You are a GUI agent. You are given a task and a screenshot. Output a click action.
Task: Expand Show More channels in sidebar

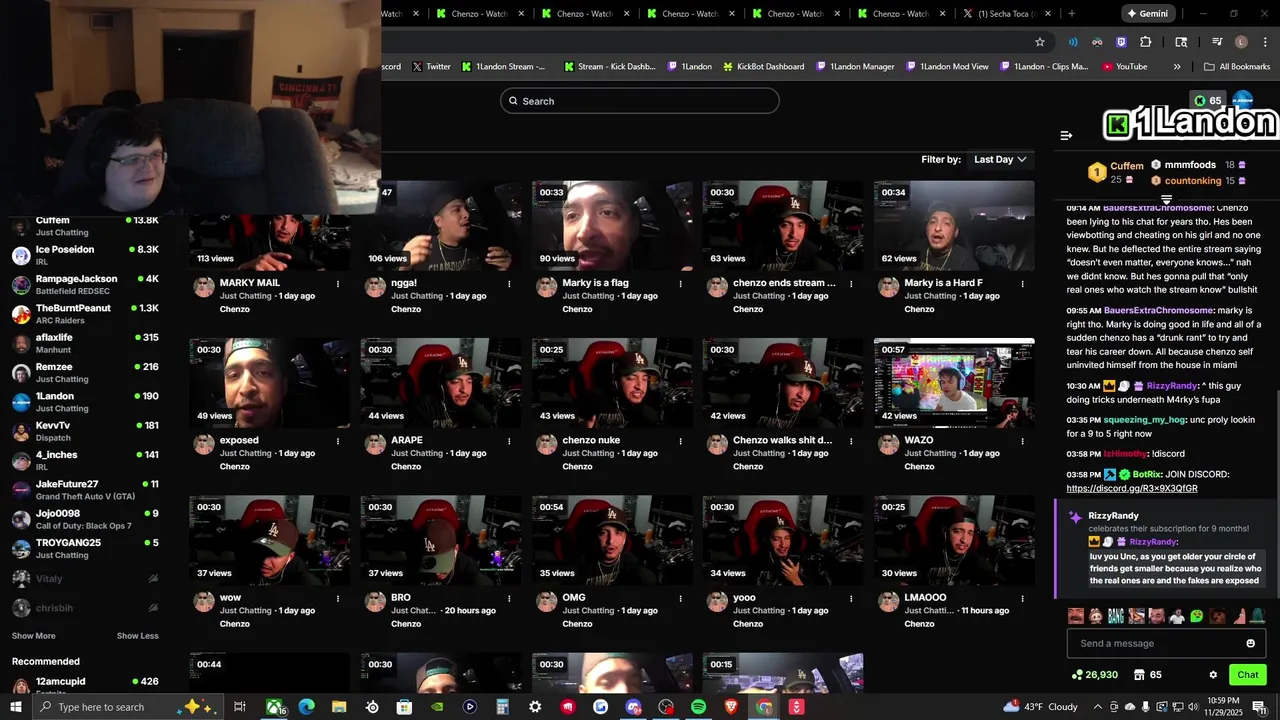coord(34,636)
